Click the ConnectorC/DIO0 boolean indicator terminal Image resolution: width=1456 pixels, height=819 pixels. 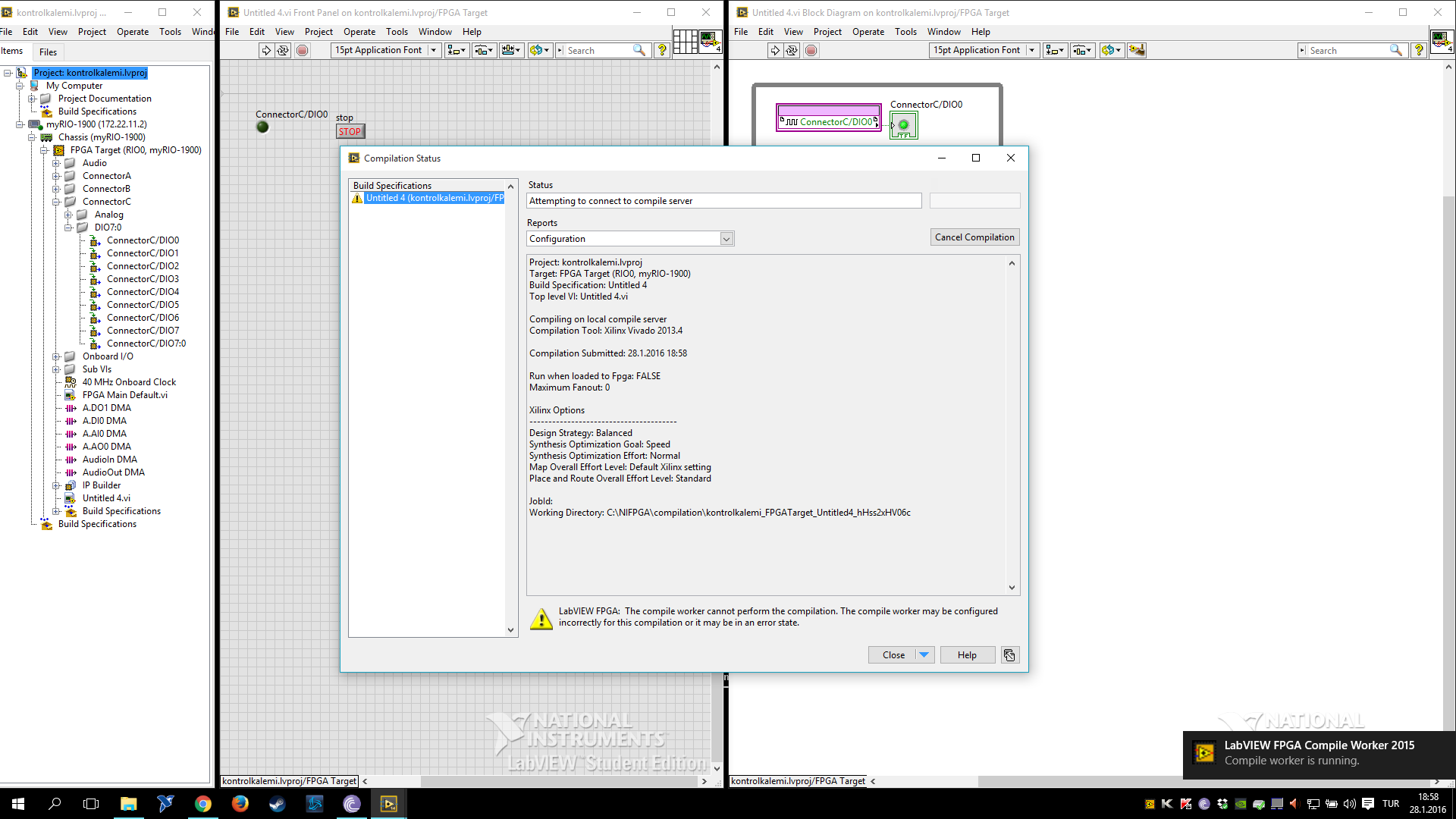[904, 125]
